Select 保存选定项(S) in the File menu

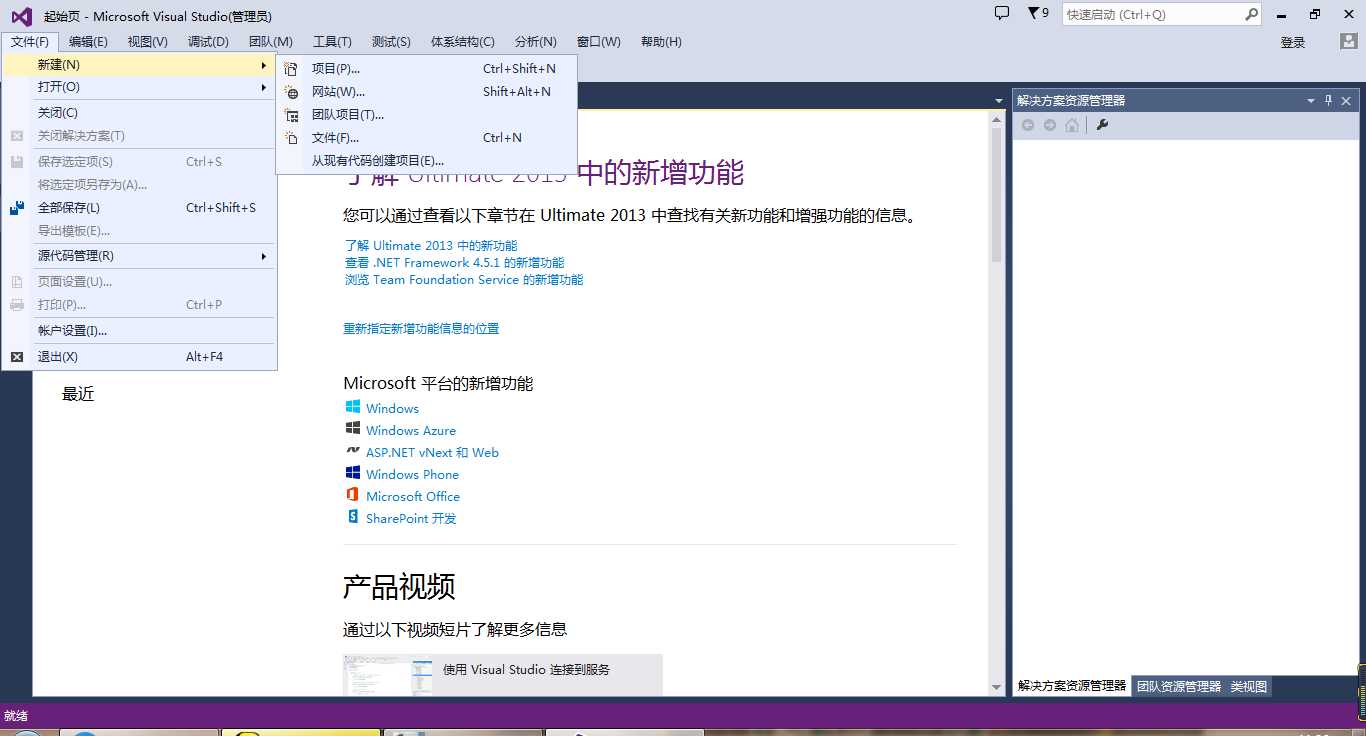tap(139, 162)
